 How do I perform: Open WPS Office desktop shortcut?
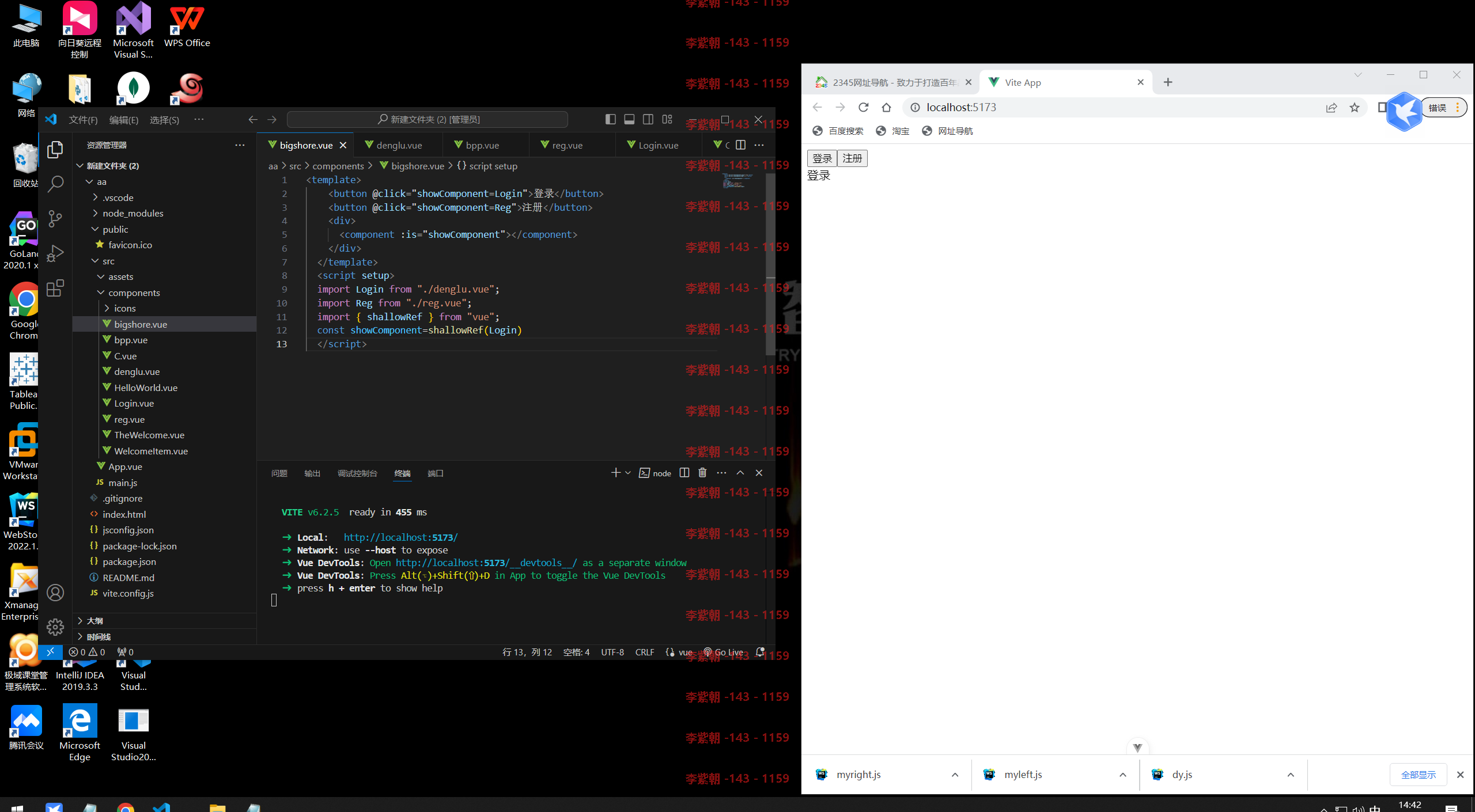[x=187, y=25]
